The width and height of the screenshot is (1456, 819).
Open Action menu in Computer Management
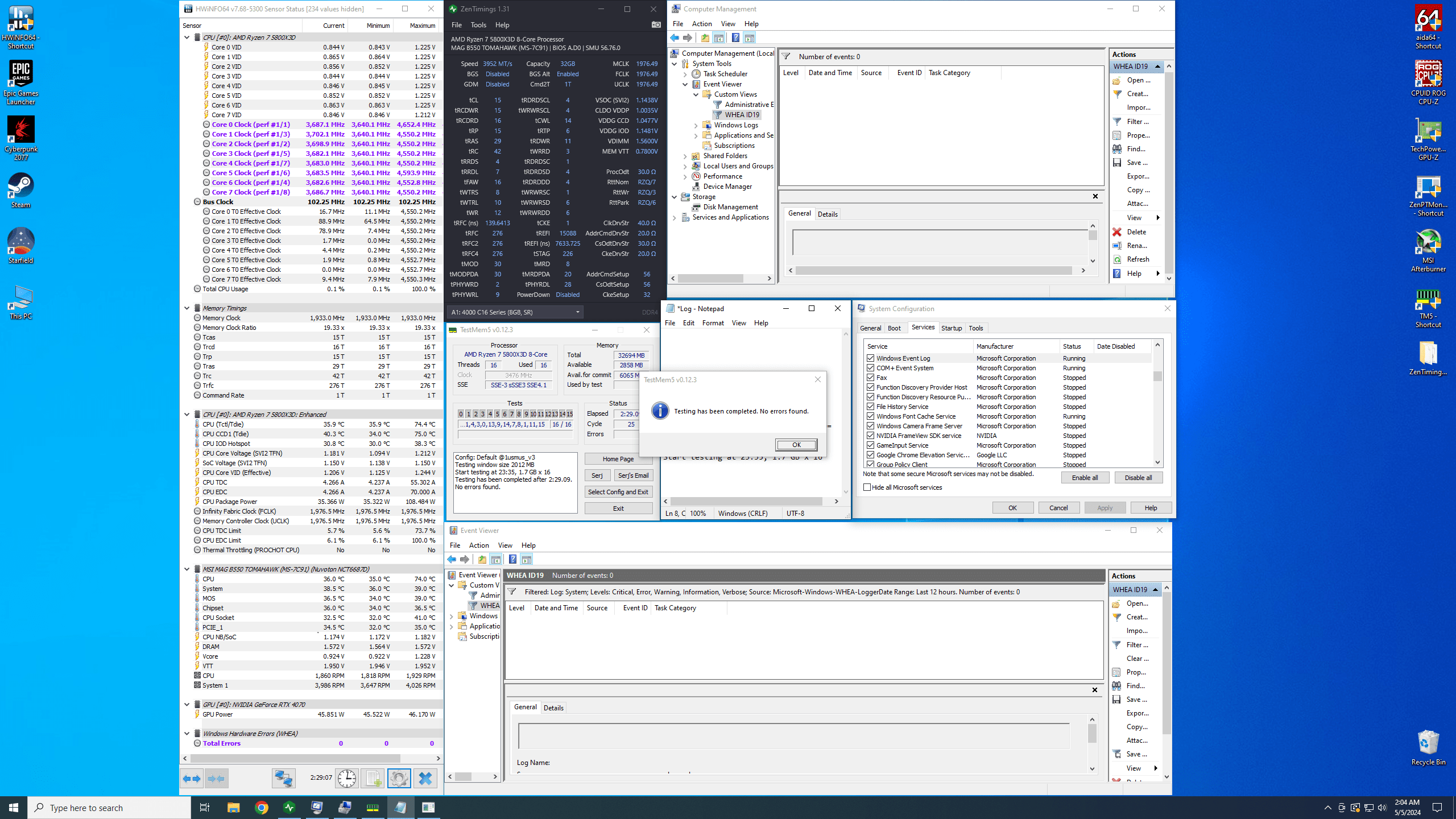(x=702, y=24)
